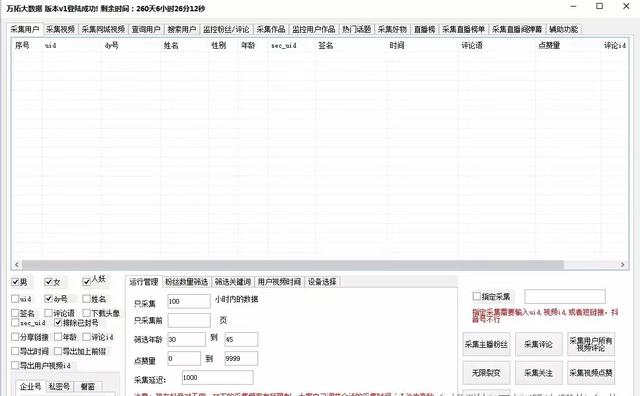Toggle the 人妖 checkbox

click(x=86, y=282)
